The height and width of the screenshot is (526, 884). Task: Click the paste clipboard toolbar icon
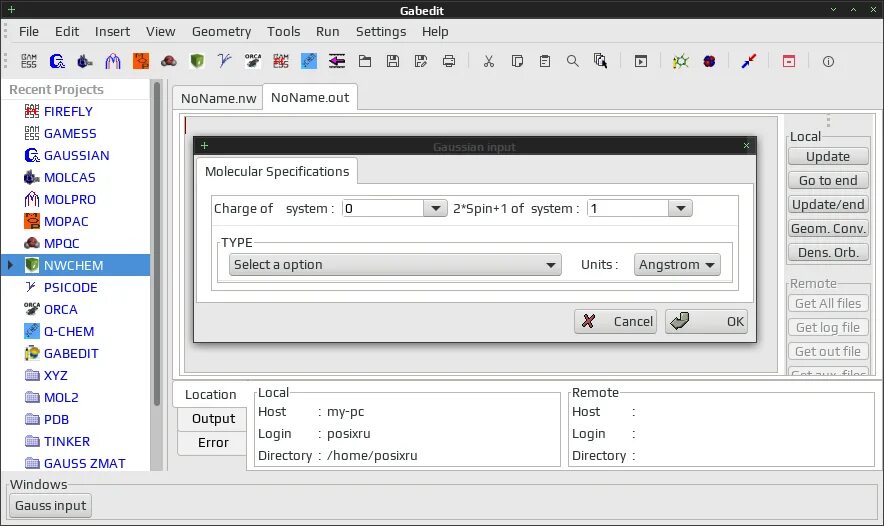(x=545, y=61)
